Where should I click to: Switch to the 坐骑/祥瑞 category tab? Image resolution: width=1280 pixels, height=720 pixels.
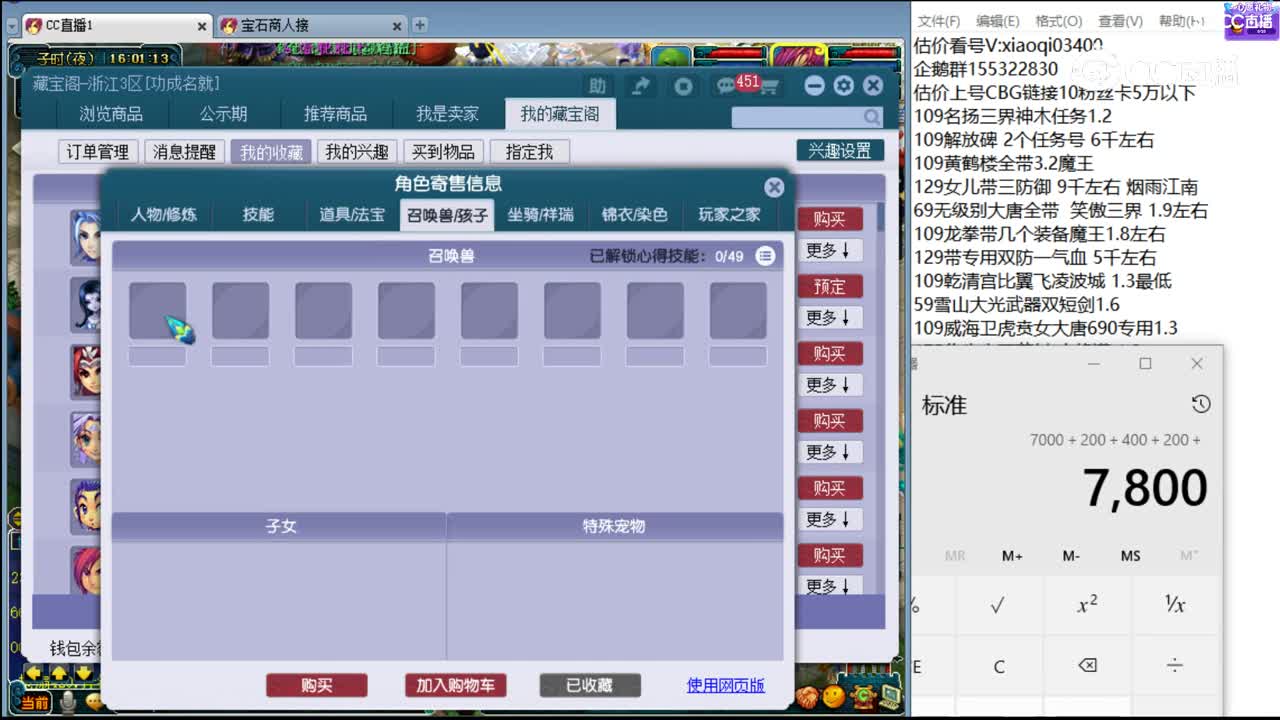540,214
